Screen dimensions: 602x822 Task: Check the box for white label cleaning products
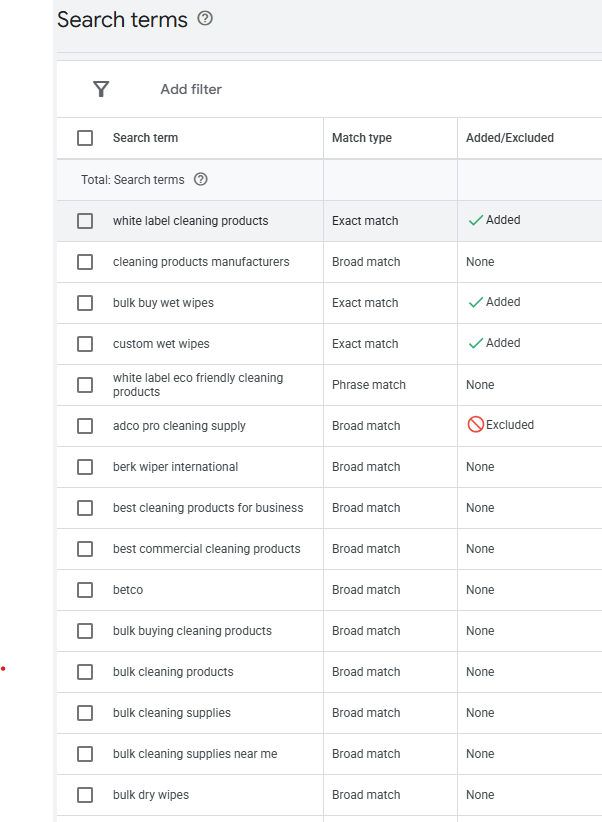point(85,221)
